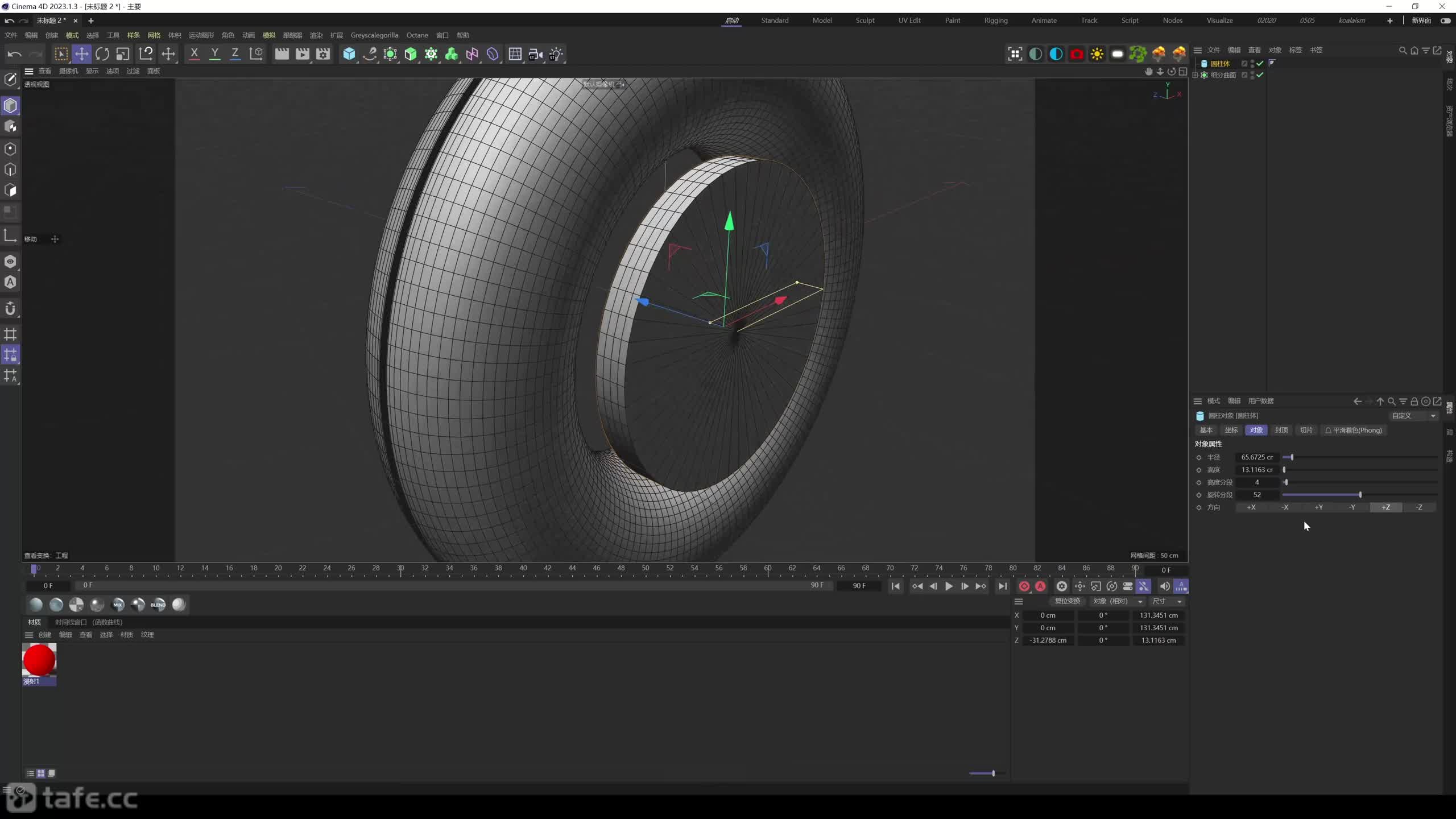Select the Rotate tool

click(x=102, y=54)
